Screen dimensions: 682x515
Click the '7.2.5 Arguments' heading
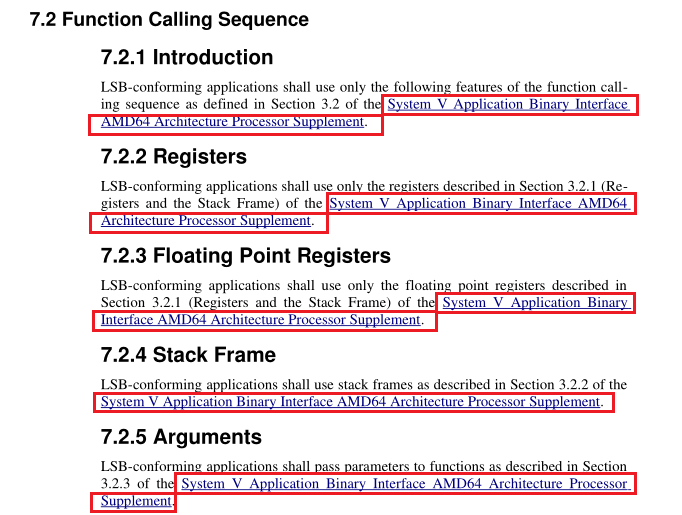point(181,438)
